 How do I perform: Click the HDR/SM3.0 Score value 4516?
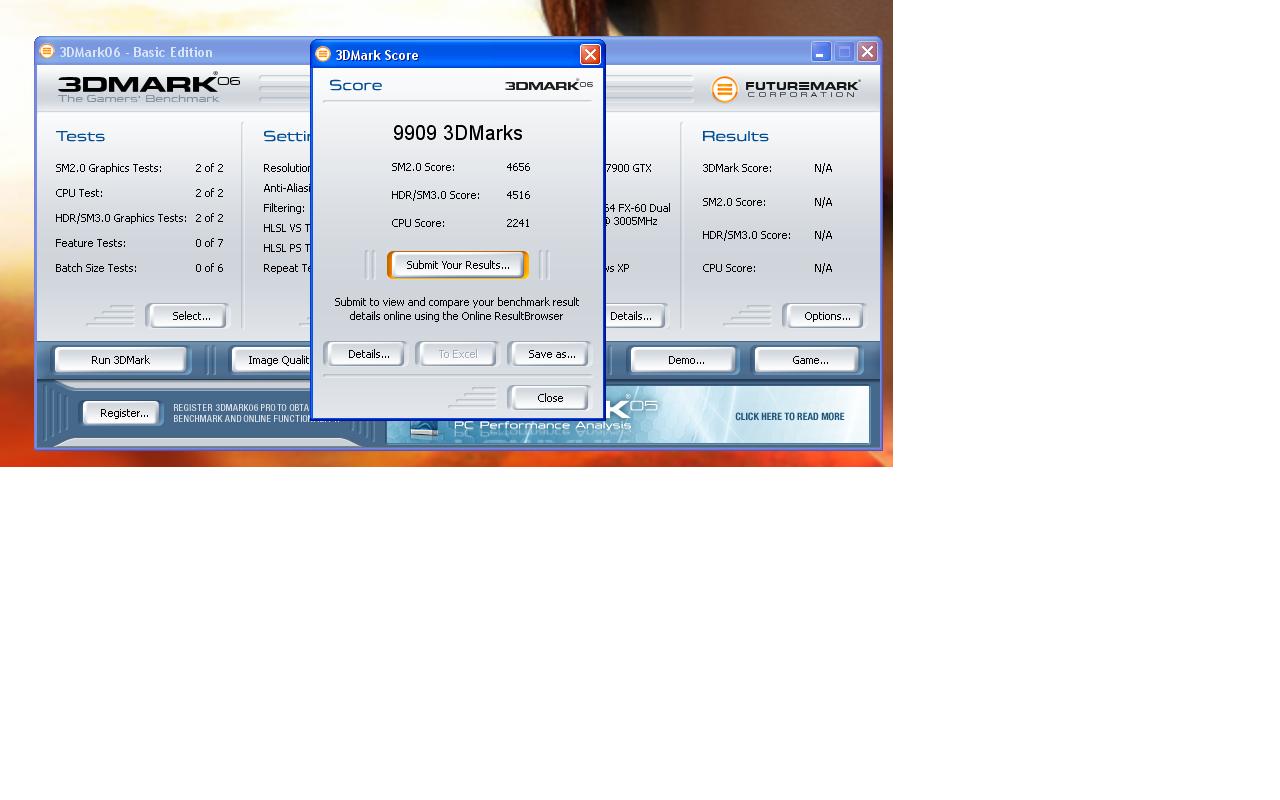tap(518, 196)
